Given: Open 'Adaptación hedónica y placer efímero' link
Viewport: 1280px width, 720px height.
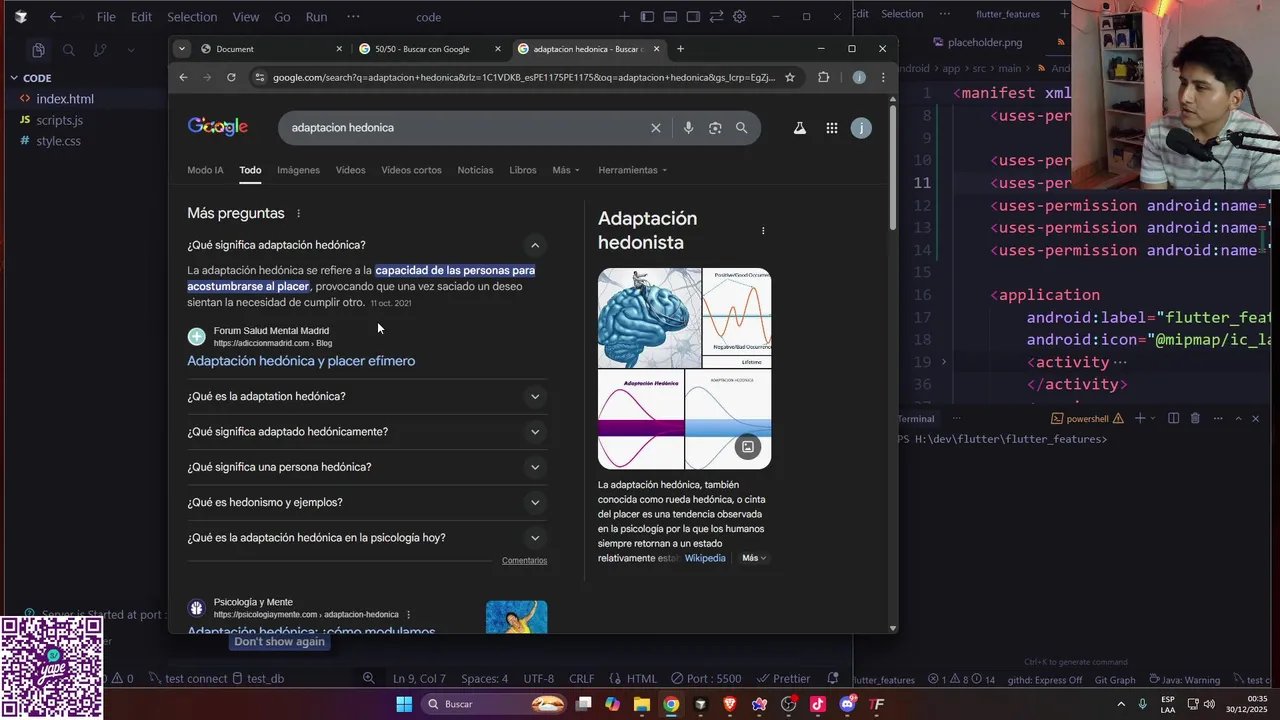Looking at the screenshot, I should click(x=301, y=361).
